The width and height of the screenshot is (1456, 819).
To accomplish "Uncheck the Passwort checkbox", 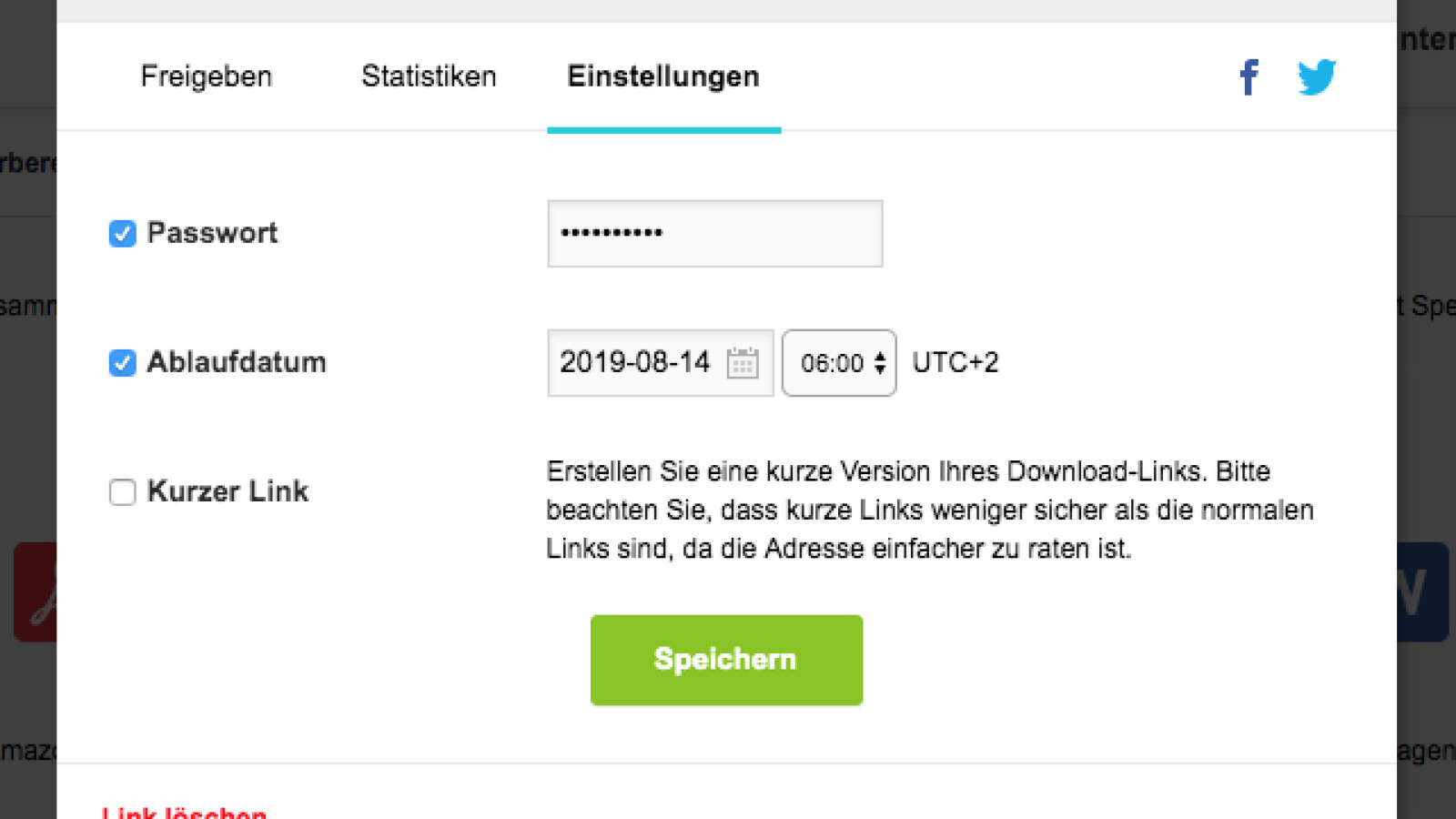I will [x=123, y=234].
